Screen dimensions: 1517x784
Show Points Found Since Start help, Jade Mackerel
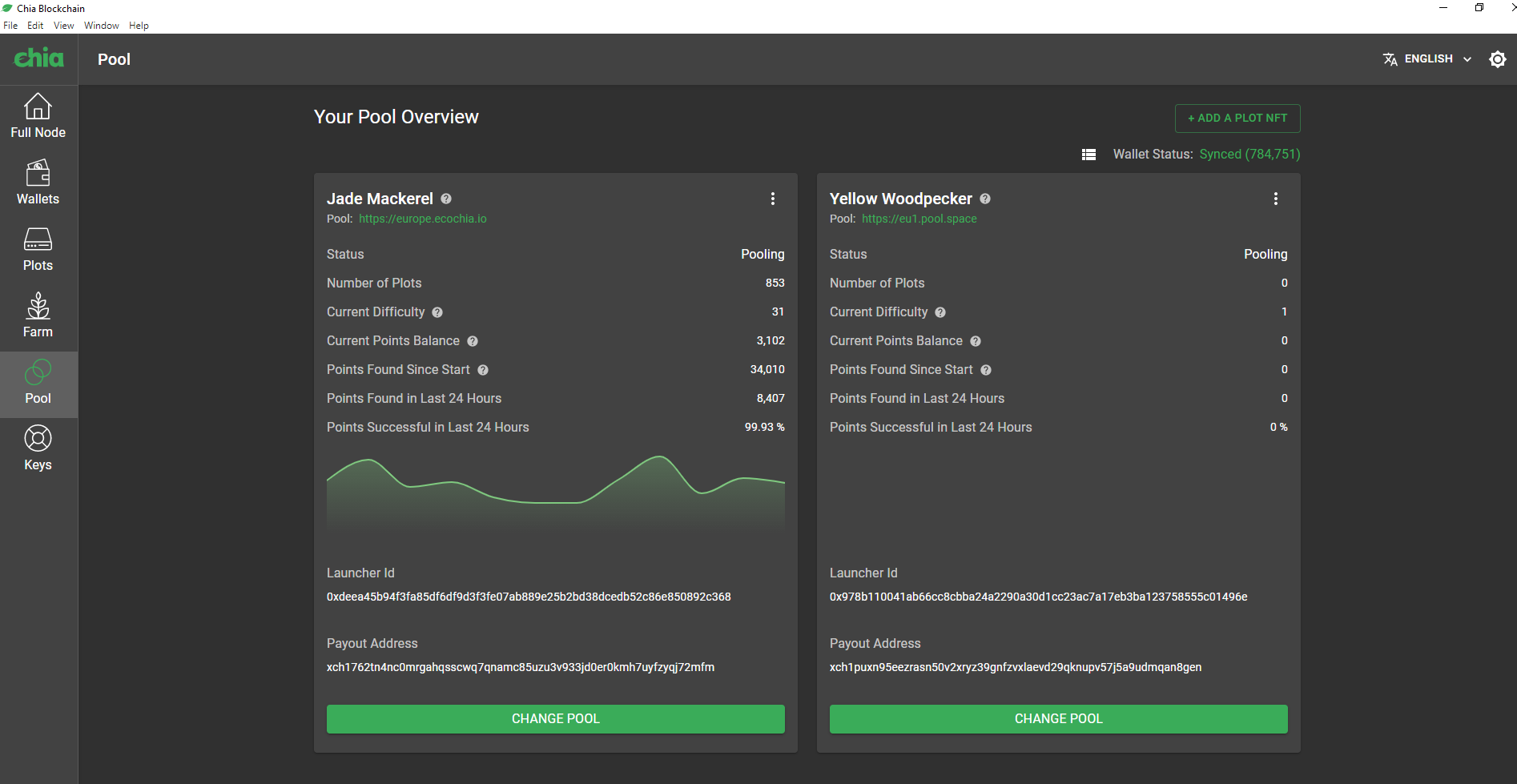point(483,370)
